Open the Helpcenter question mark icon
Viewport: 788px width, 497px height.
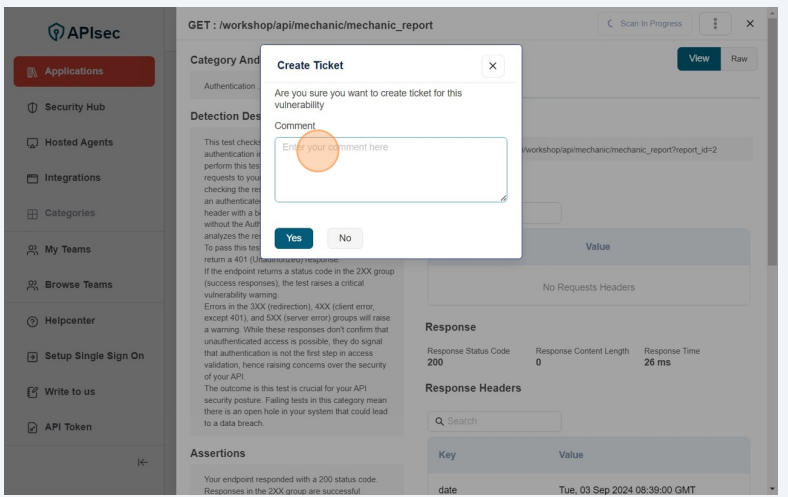pyautogui.click(x=32, y=321)
